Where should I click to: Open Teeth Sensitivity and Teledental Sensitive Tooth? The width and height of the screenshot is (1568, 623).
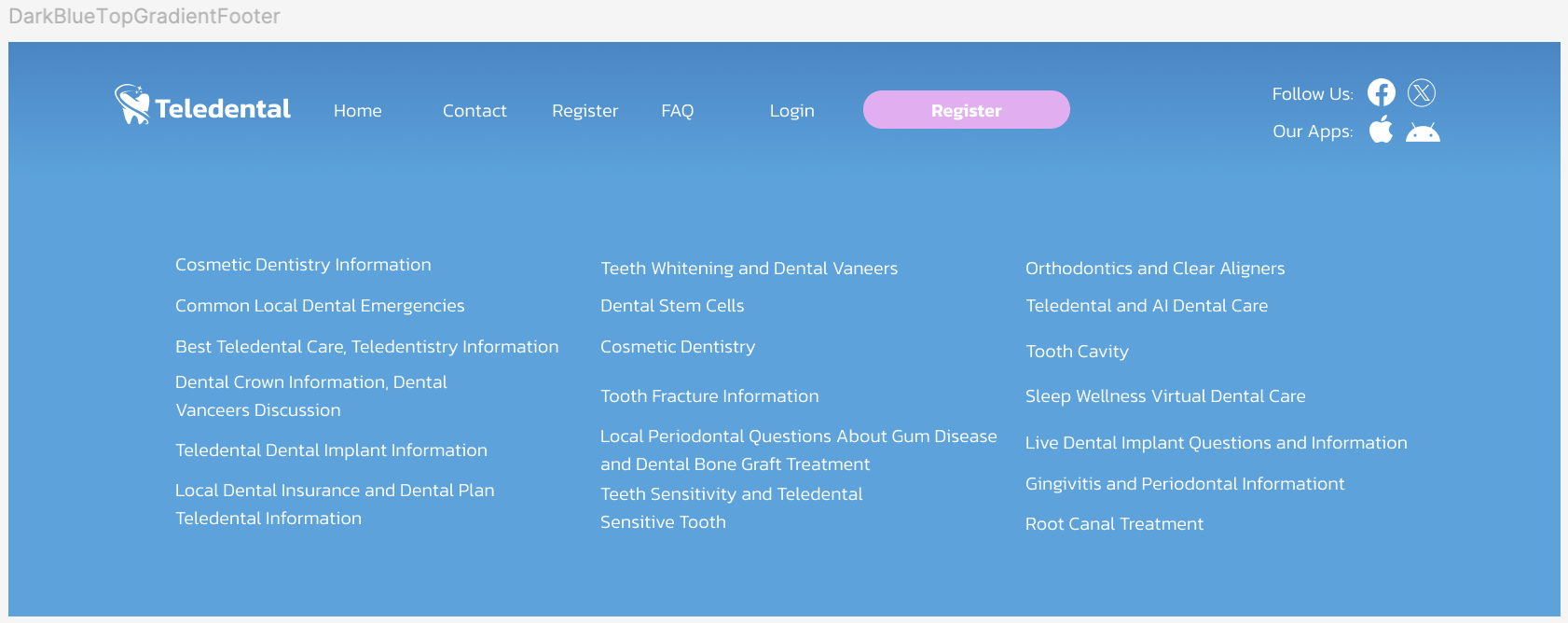(732, 508)
